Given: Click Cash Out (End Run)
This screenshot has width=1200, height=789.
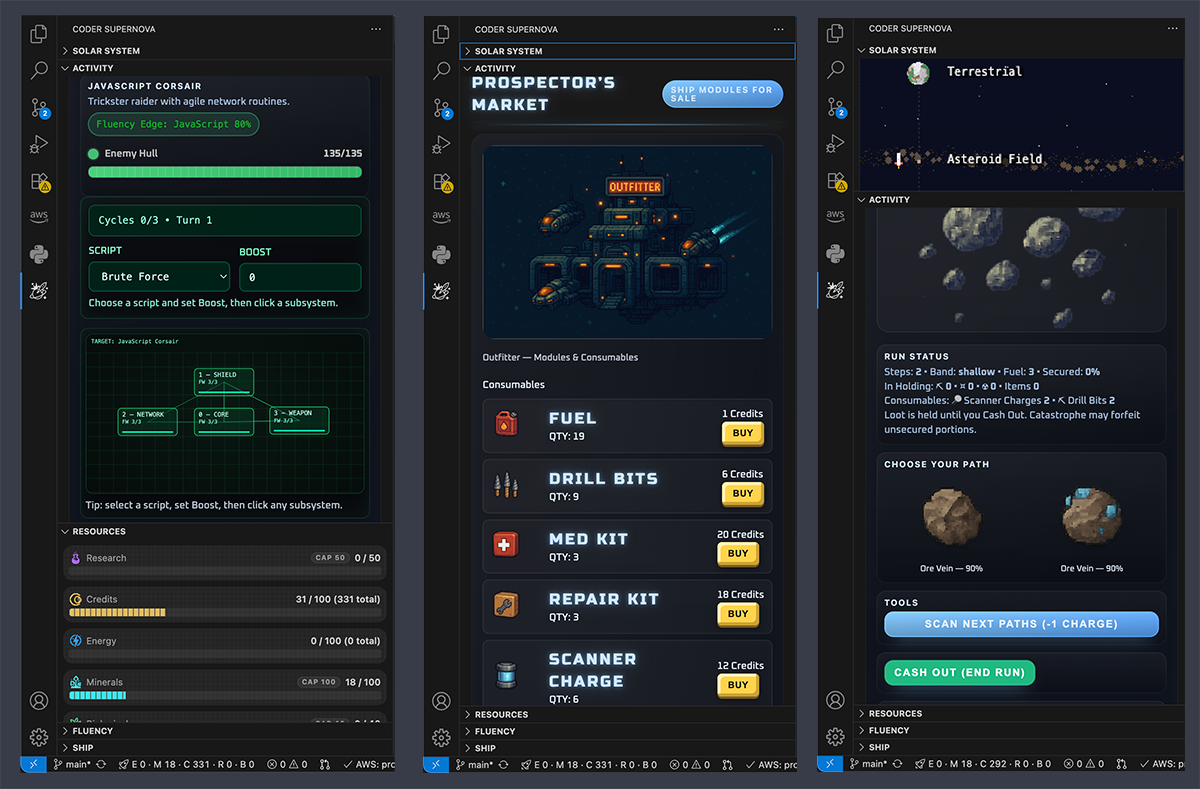Looking at the screenshot, I should pyautogui.click(x=959, y=672).
